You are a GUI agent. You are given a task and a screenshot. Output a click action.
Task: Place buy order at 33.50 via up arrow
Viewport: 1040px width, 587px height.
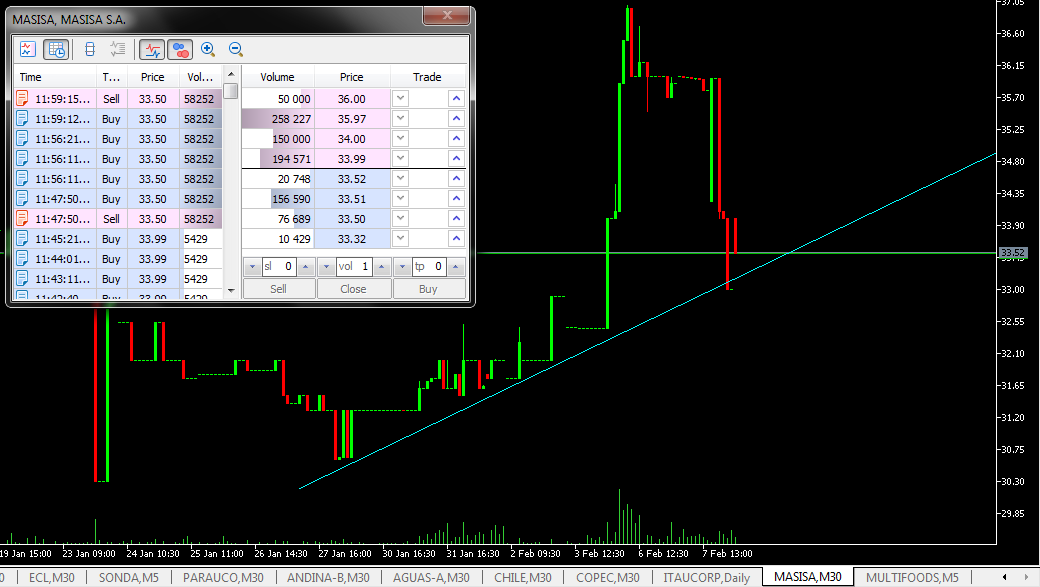pos(456,218)
